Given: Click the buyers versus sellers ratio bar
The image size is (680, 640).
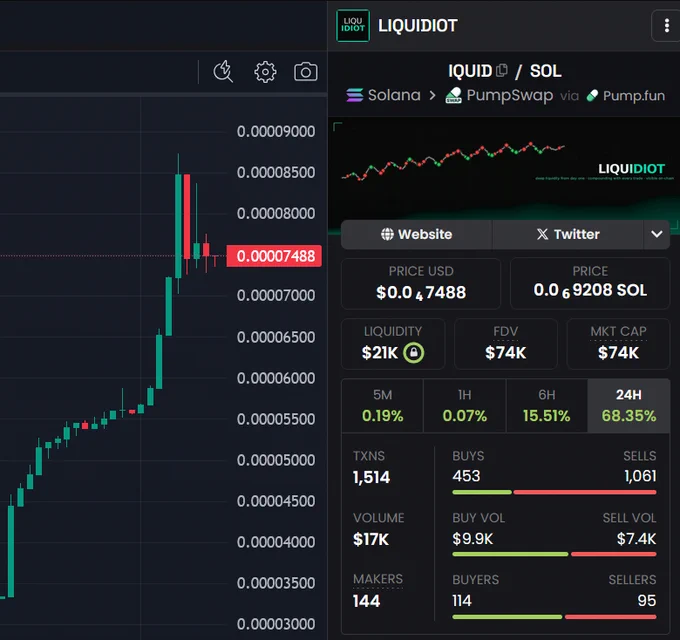Looking at the screenshot, I should (554, 617).
